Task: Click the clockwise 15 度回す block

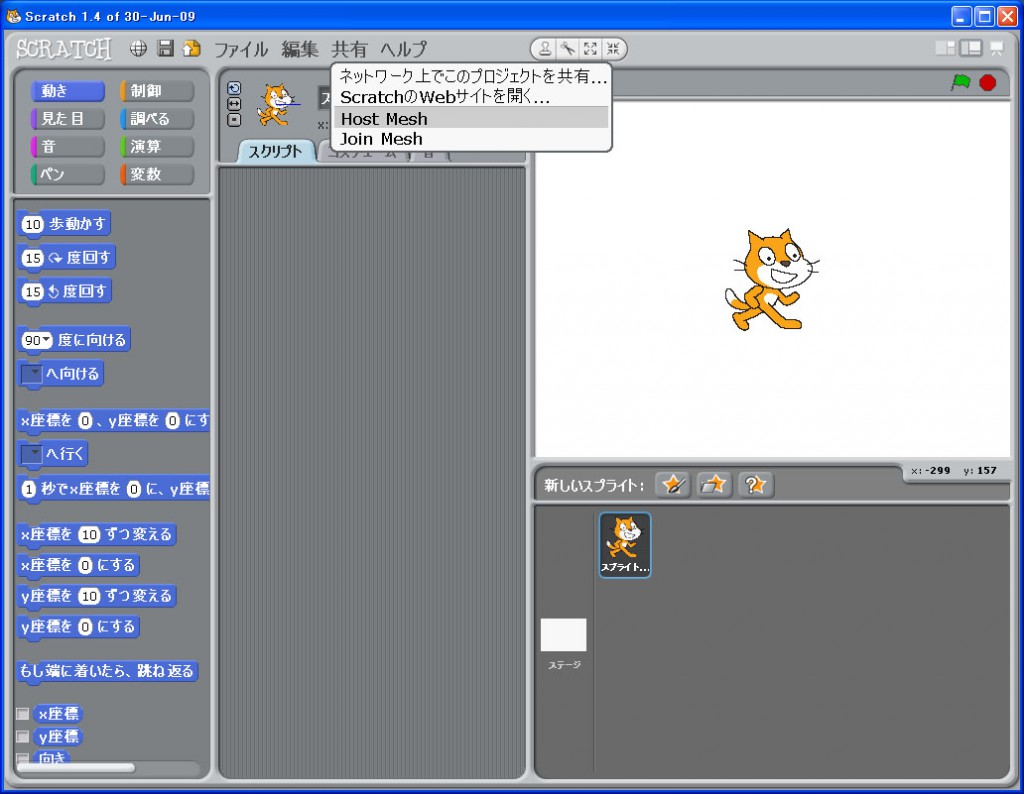Action: [67, 258]
